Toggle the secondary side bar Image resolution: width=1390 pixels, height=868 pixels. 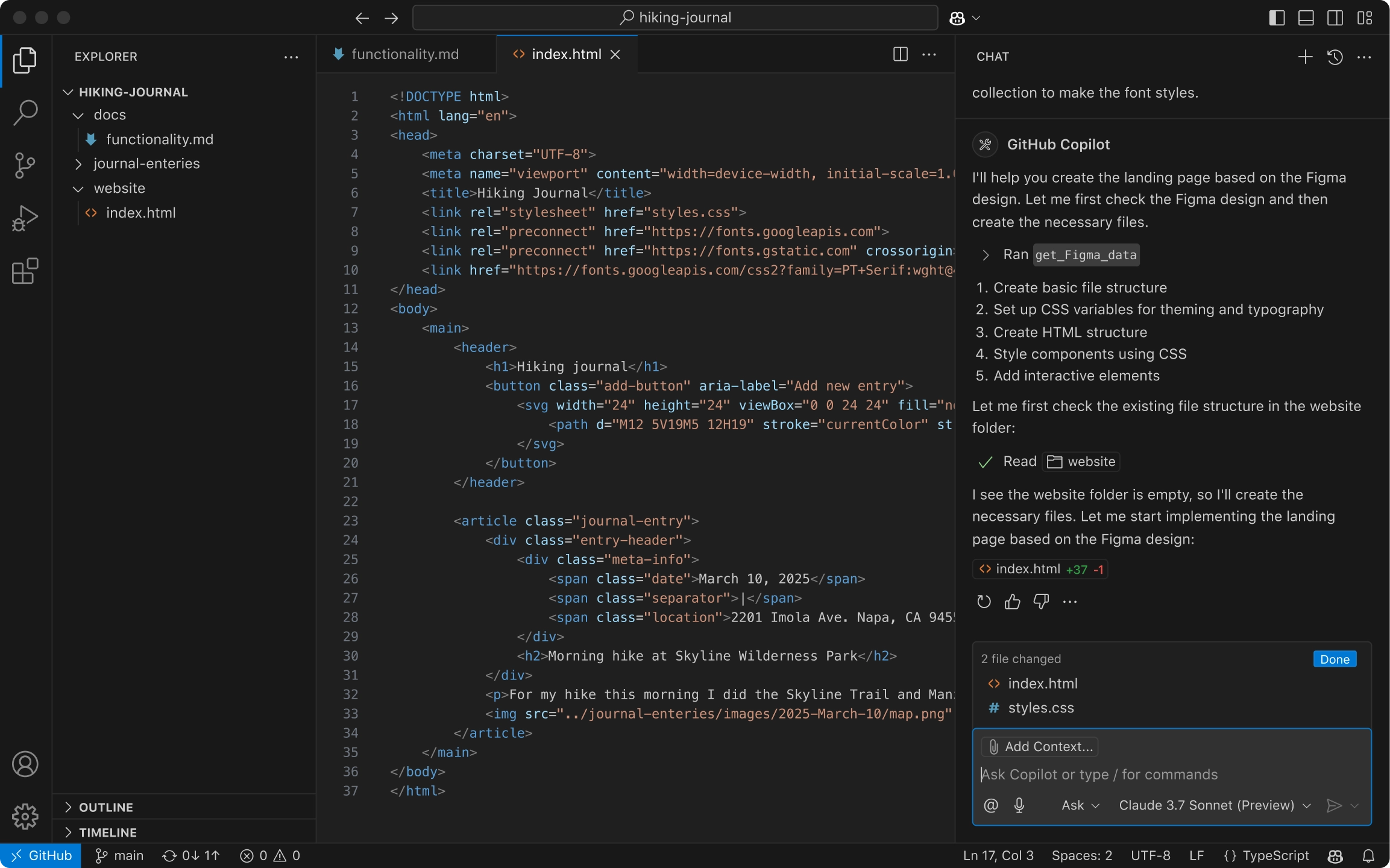1335,18
